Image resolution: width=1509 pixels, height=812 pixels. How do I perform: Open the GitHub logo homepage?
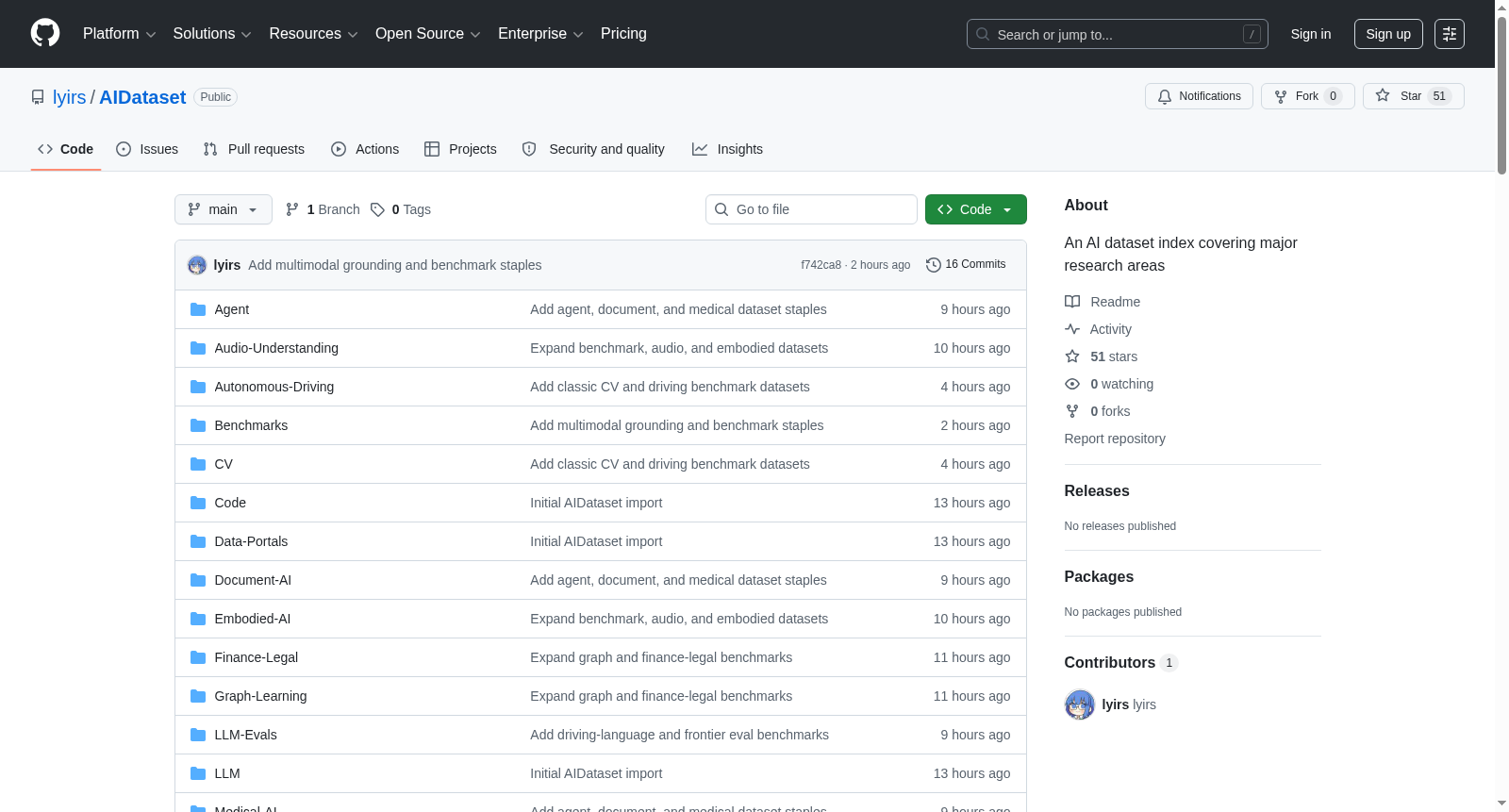coord(45,33)
